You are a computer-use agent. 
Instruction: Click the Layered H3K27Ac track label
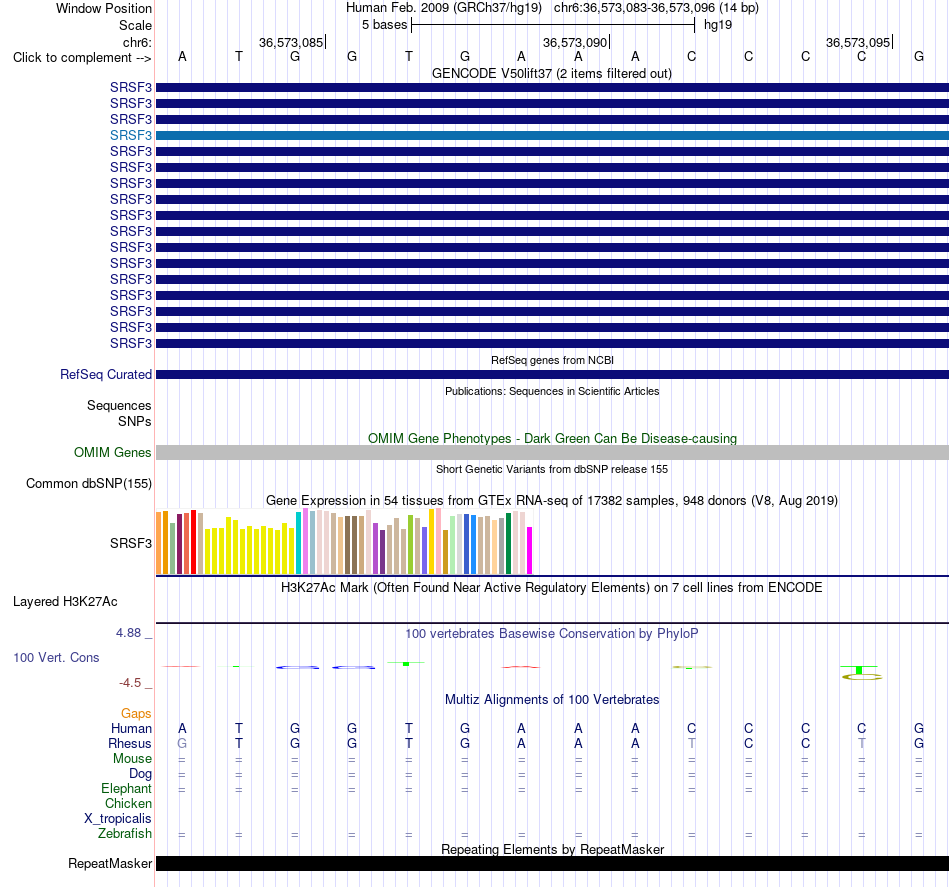pyautogui.click(x=65, y=602)
